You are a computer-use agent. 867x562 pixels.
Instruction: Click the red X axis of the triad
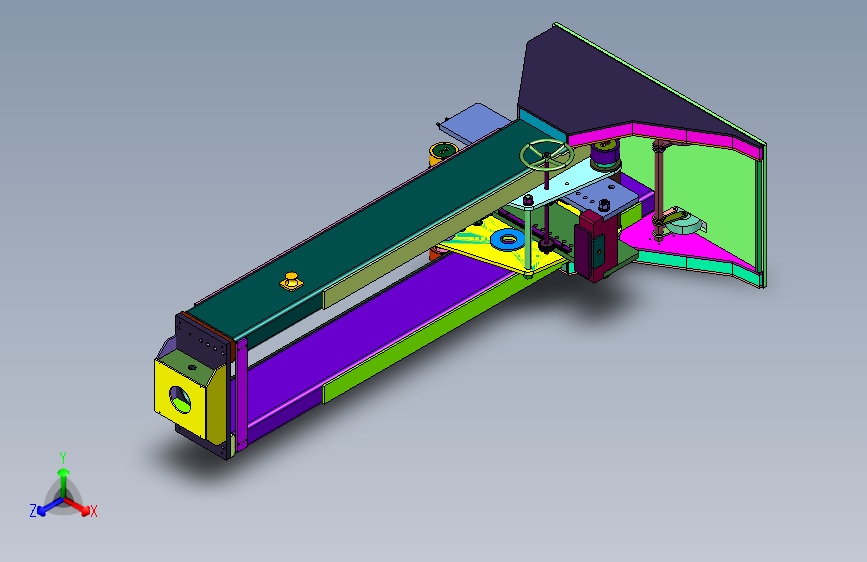point(77,506)
